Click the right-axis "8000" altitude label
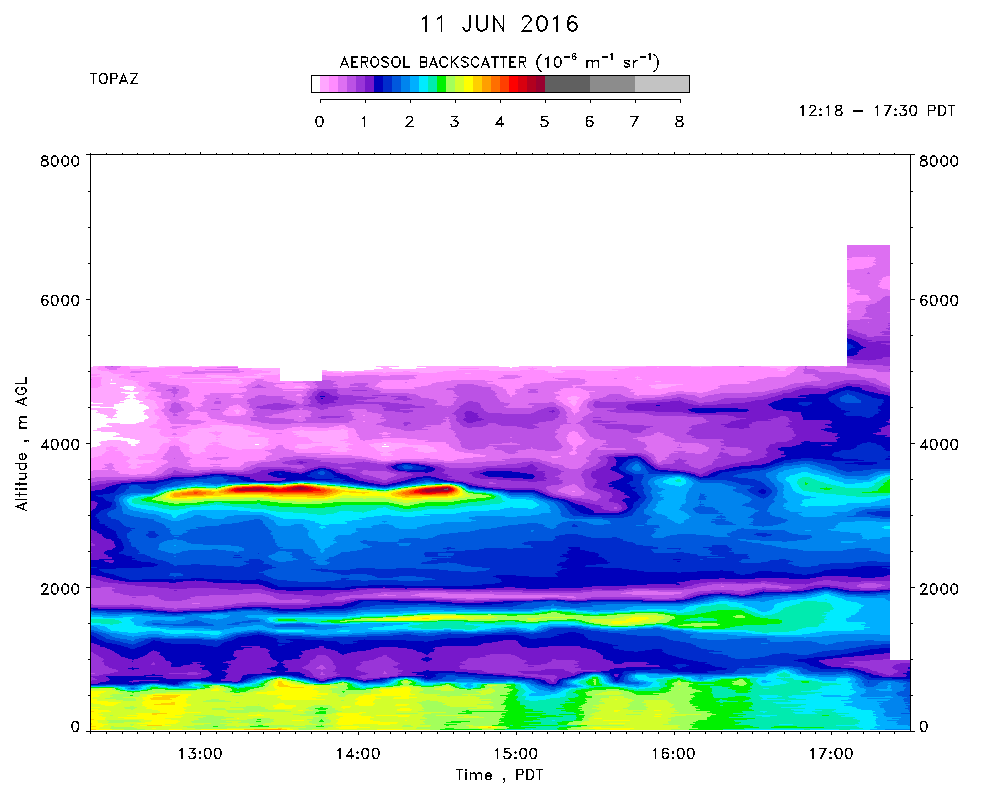Viewport: 1000px width, 800px height. click(x=939, y=161)
